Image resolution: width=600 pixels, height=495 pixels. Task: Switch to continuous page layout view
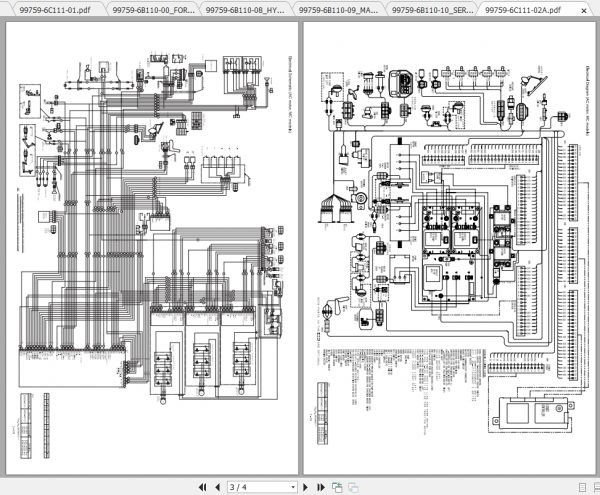point(596,487)
